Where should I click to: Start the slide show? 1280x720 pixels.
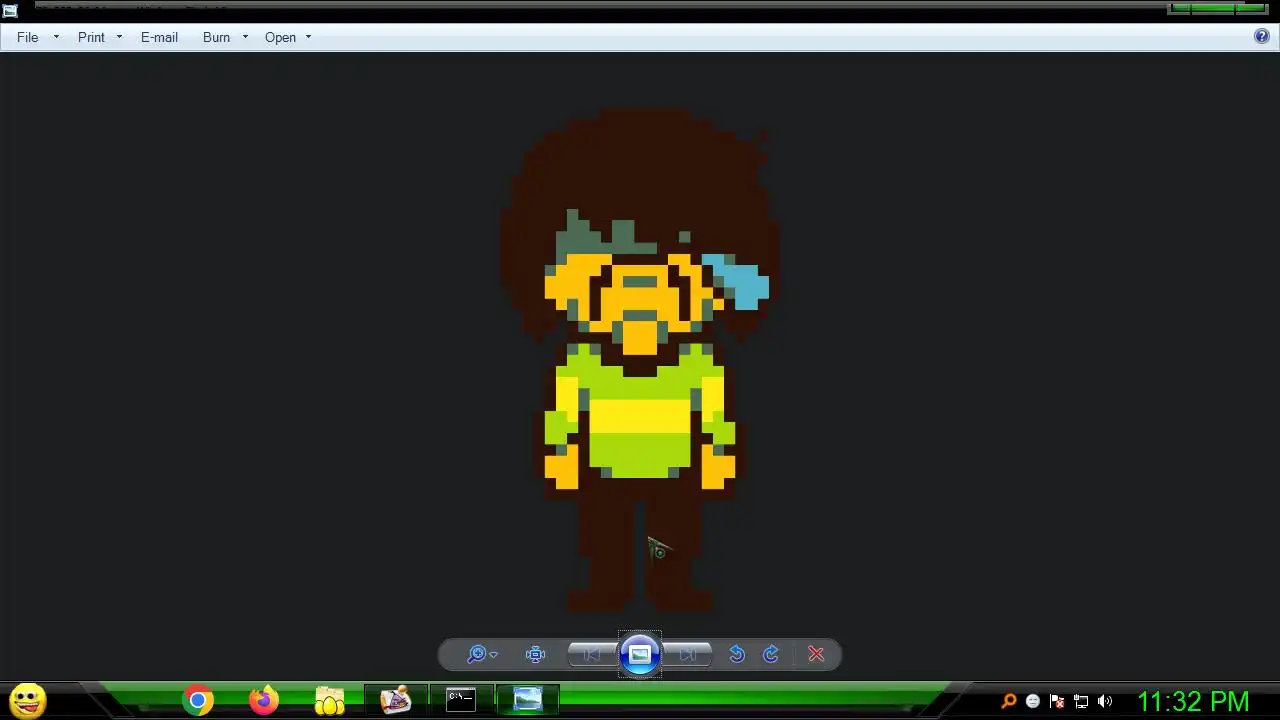(x=640, y=654)
